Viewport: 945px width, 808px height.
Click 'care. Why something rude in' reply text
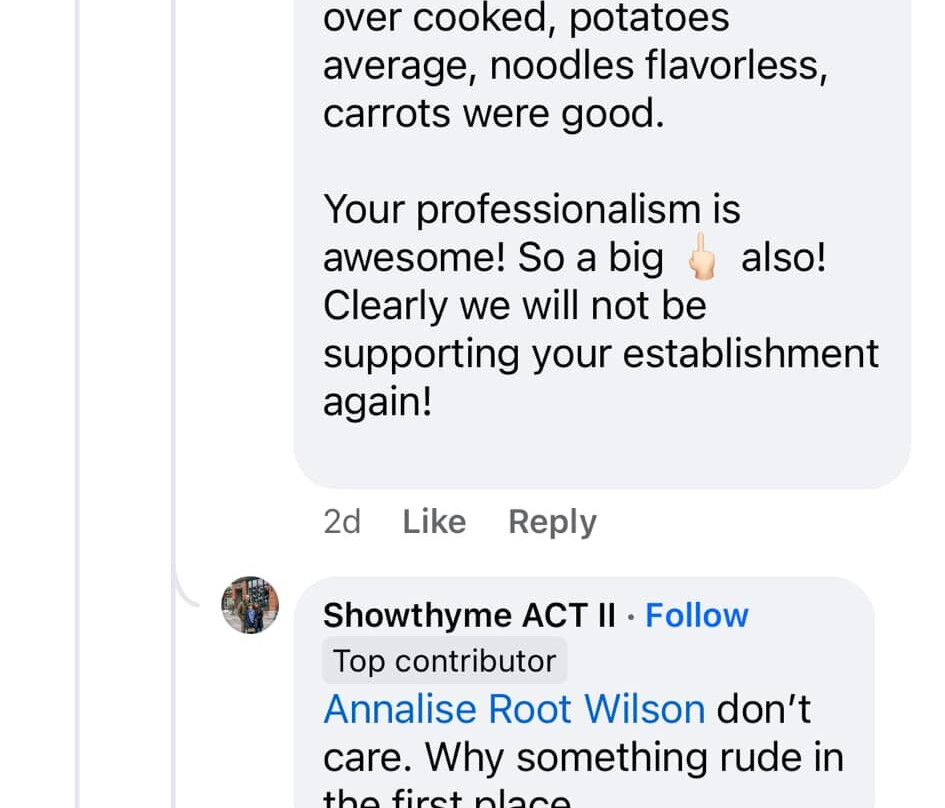tap(583, 757)
